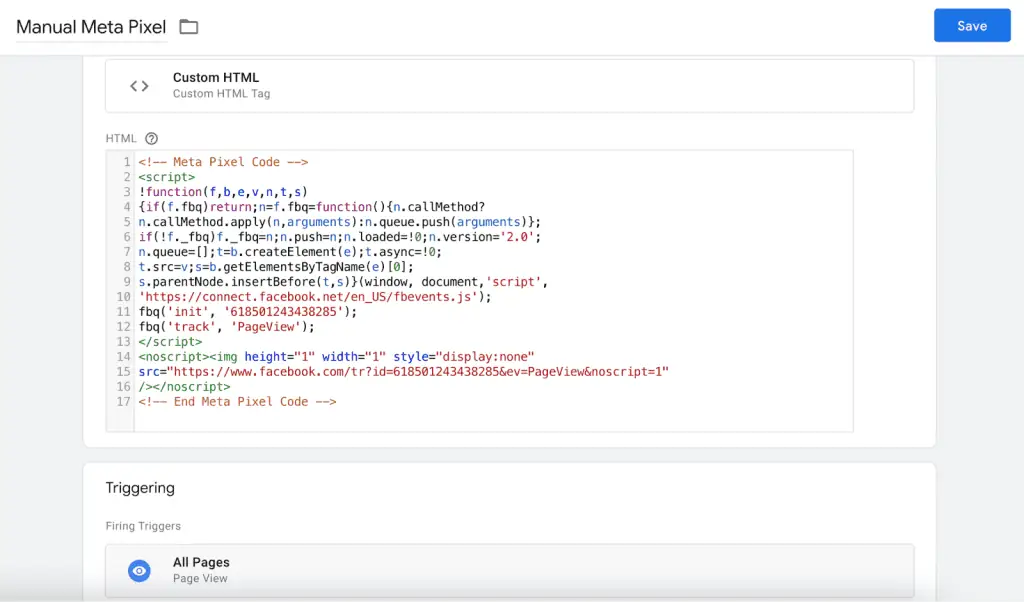The image size is (1024, 602).
Task: Open the All Pages firing trigger
Action: (510, 570)
